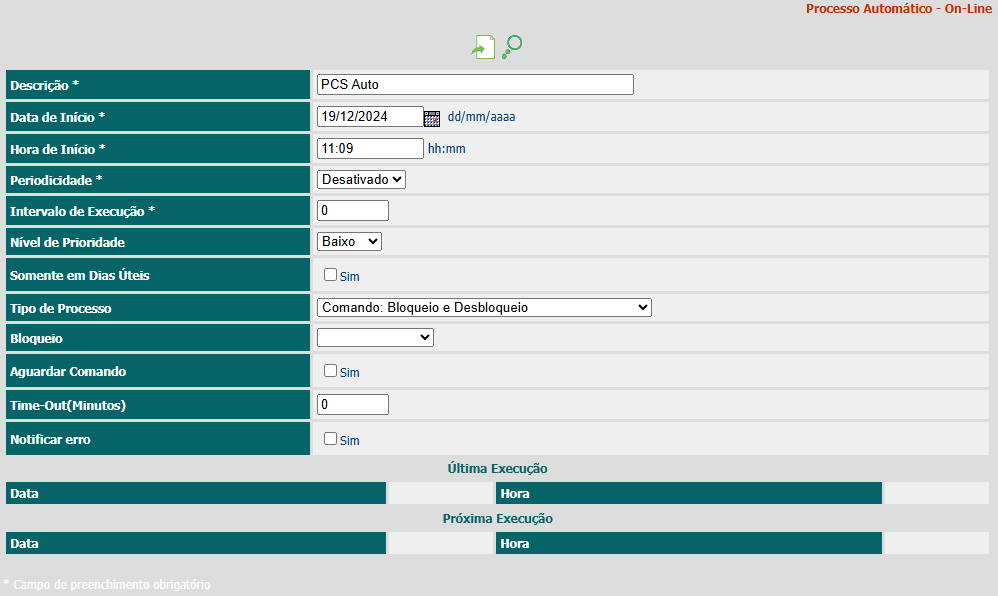The width and height of the screenshot is (998, 596).
Task: Check the Notificar erro Sim checkbox
Action: (x=330, y=439)
